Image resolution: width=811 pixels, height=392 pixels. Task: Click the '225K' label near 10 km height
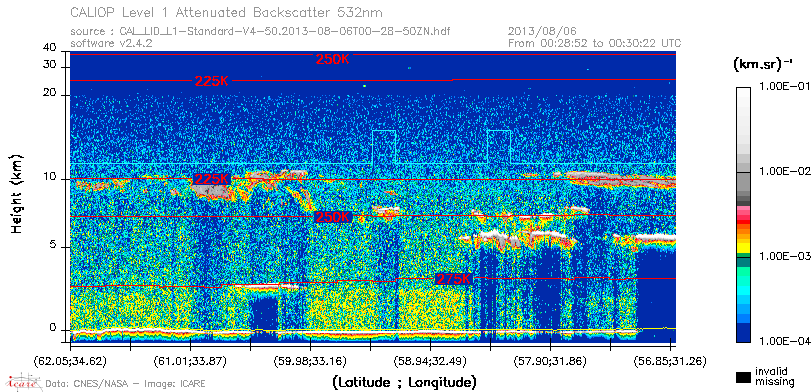(x=212, y=179)
